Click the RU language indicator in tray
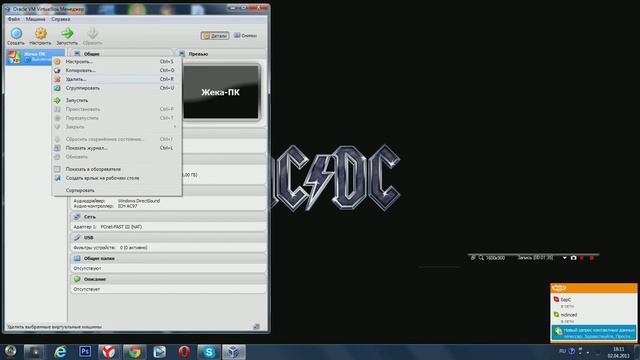Viewport: 640px width, 360px height. click(562, 351)
